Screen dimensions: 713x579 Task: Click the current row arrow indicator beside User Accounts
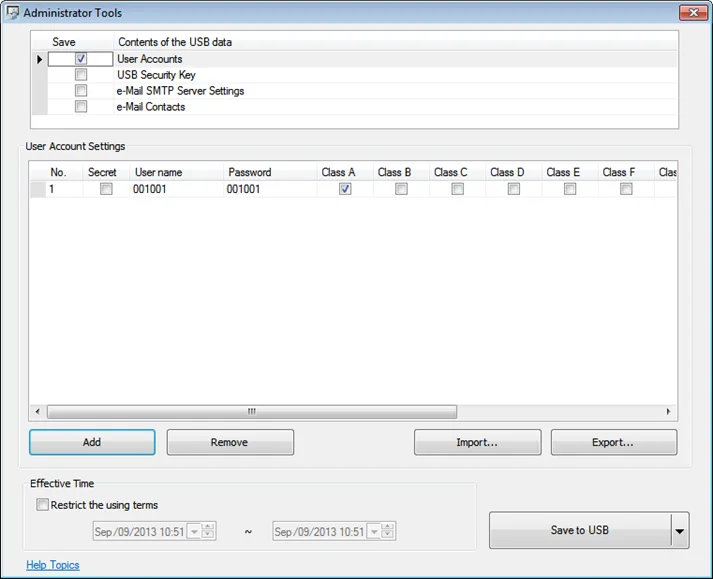40,59
